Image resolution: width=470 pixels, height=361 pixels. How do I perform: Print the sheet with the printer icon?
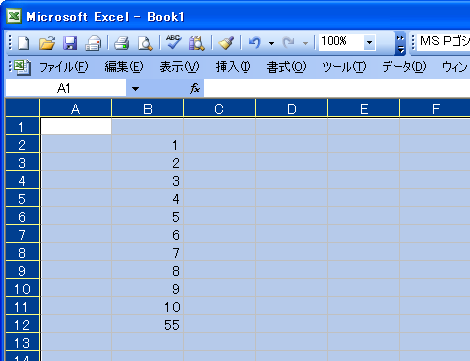(121, 43)
